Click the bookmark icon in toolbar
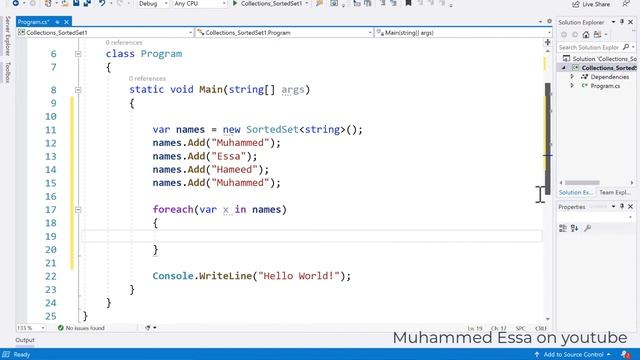This screenshot has height=360, width=640. click(x=408, y=3)
